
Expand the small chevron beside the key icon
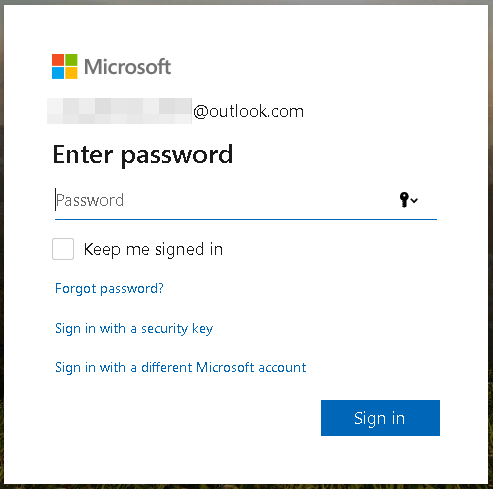pyautogui.click(x=414, y=200)
